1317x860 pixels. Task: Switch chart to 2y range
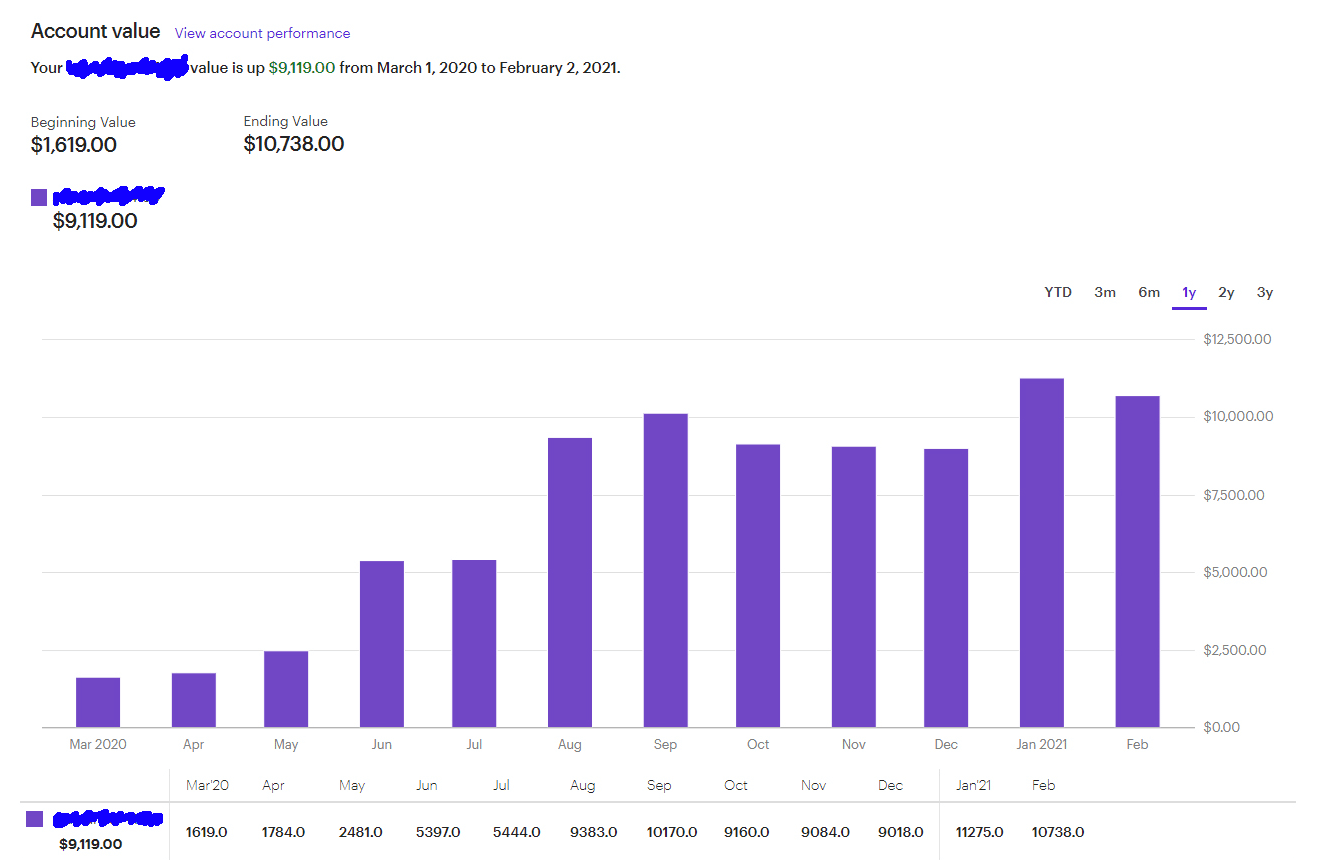pos(1226,292)
